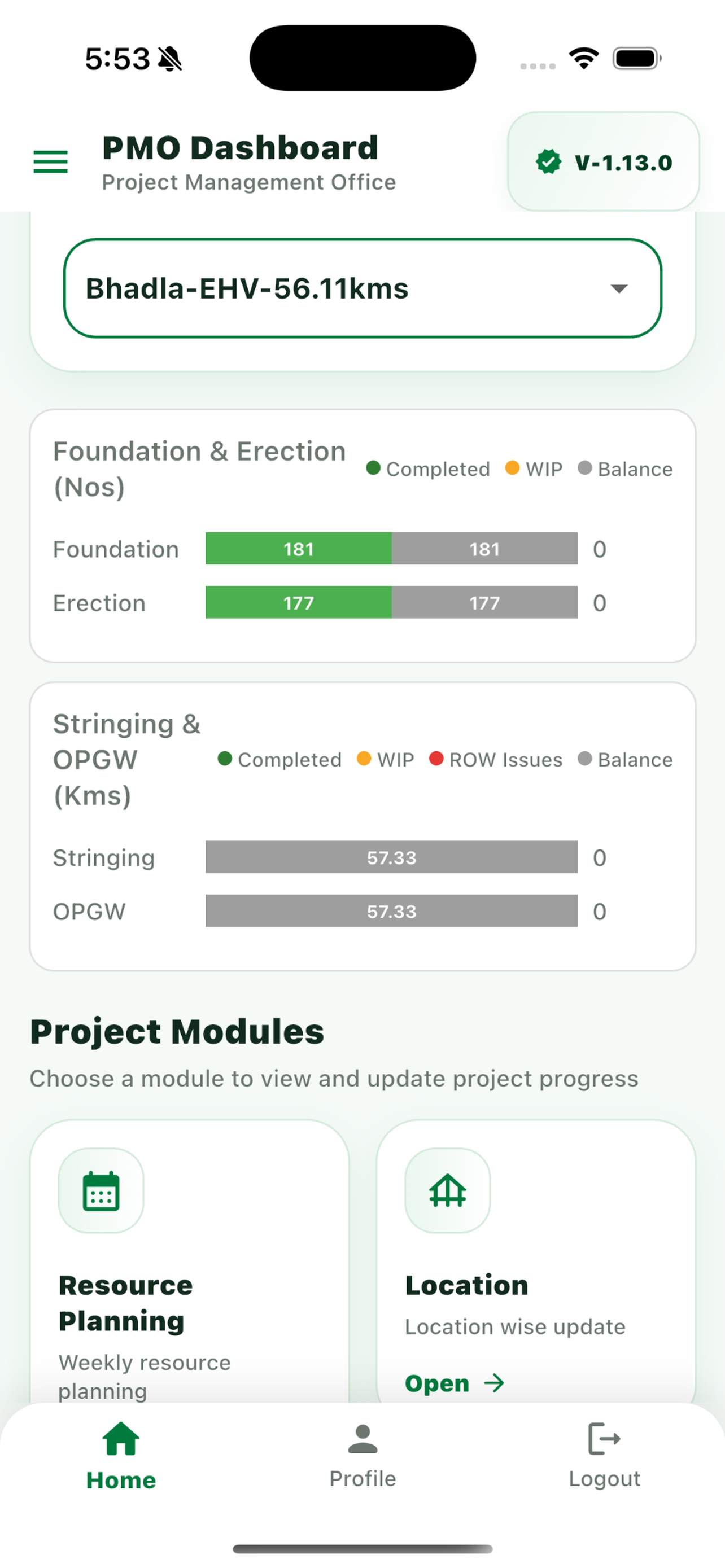Check Wi-Fi status icon in status bar
725x1568 pixels.
click(584, 59)
